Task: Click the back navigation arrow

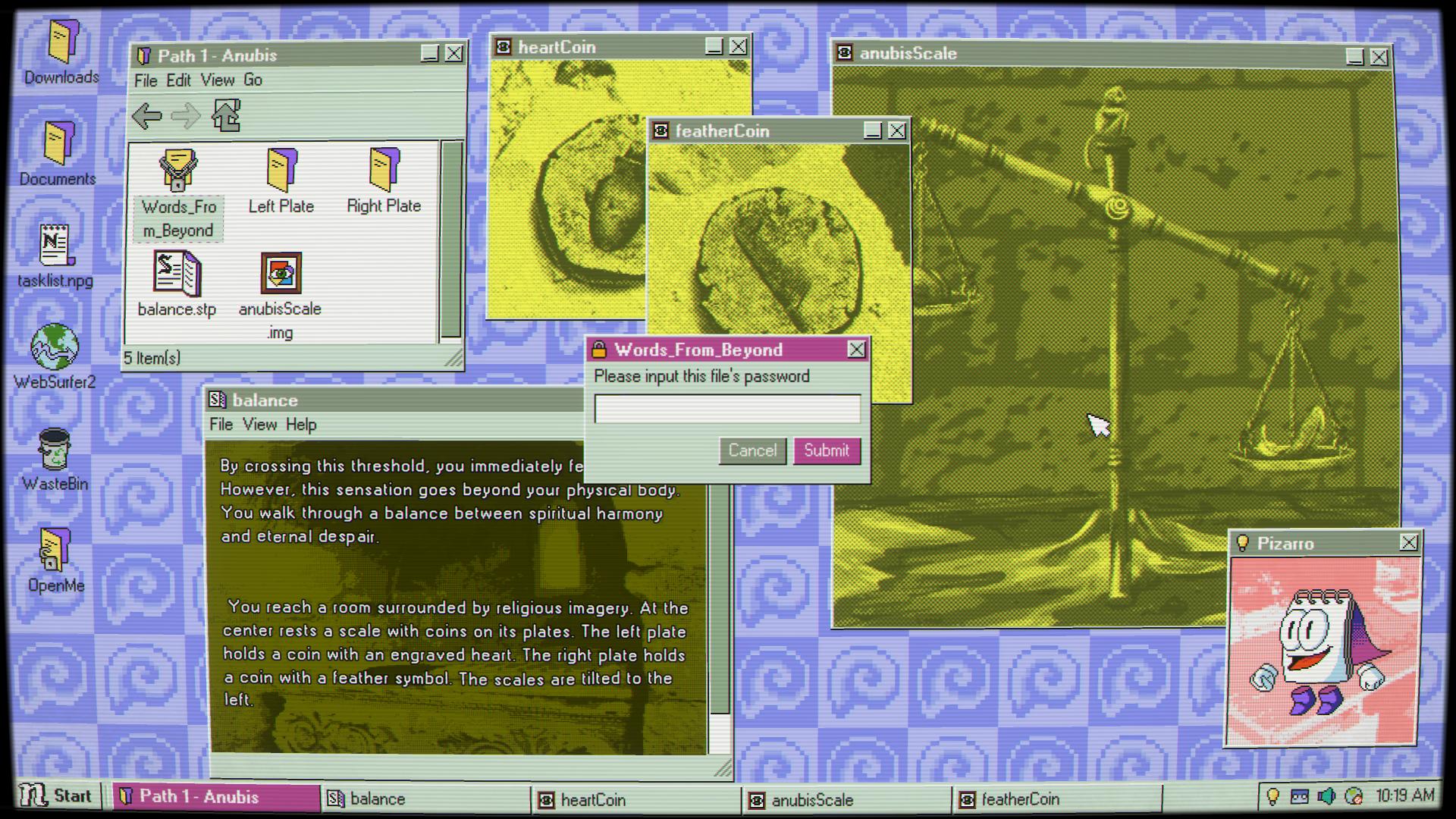Action: (146, 115)
